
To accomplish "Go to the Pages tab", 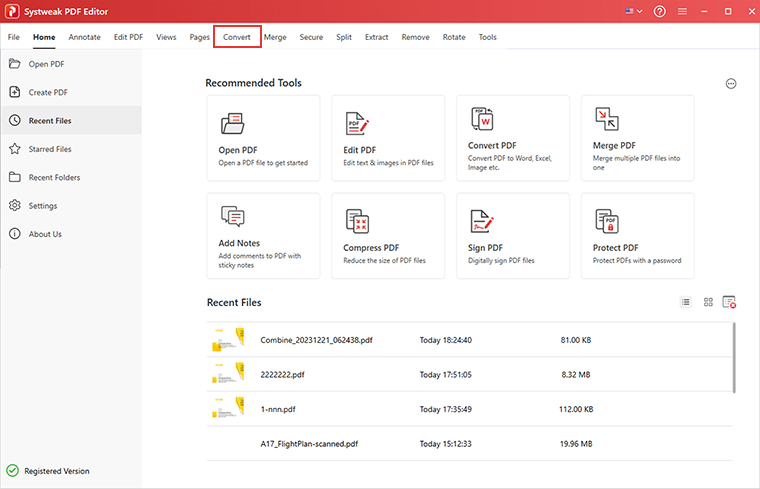I will pyautogui.click(x=199, y=37).
